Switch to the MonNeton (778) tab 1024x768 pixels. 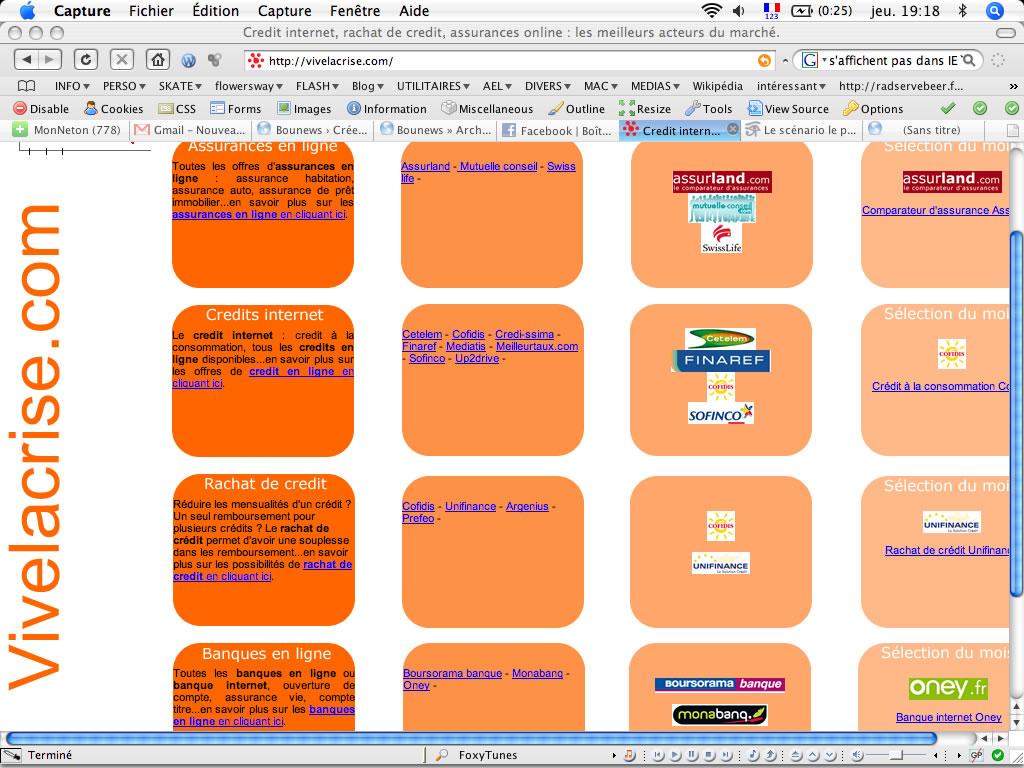pyautogui.click(x=68, y=130)
